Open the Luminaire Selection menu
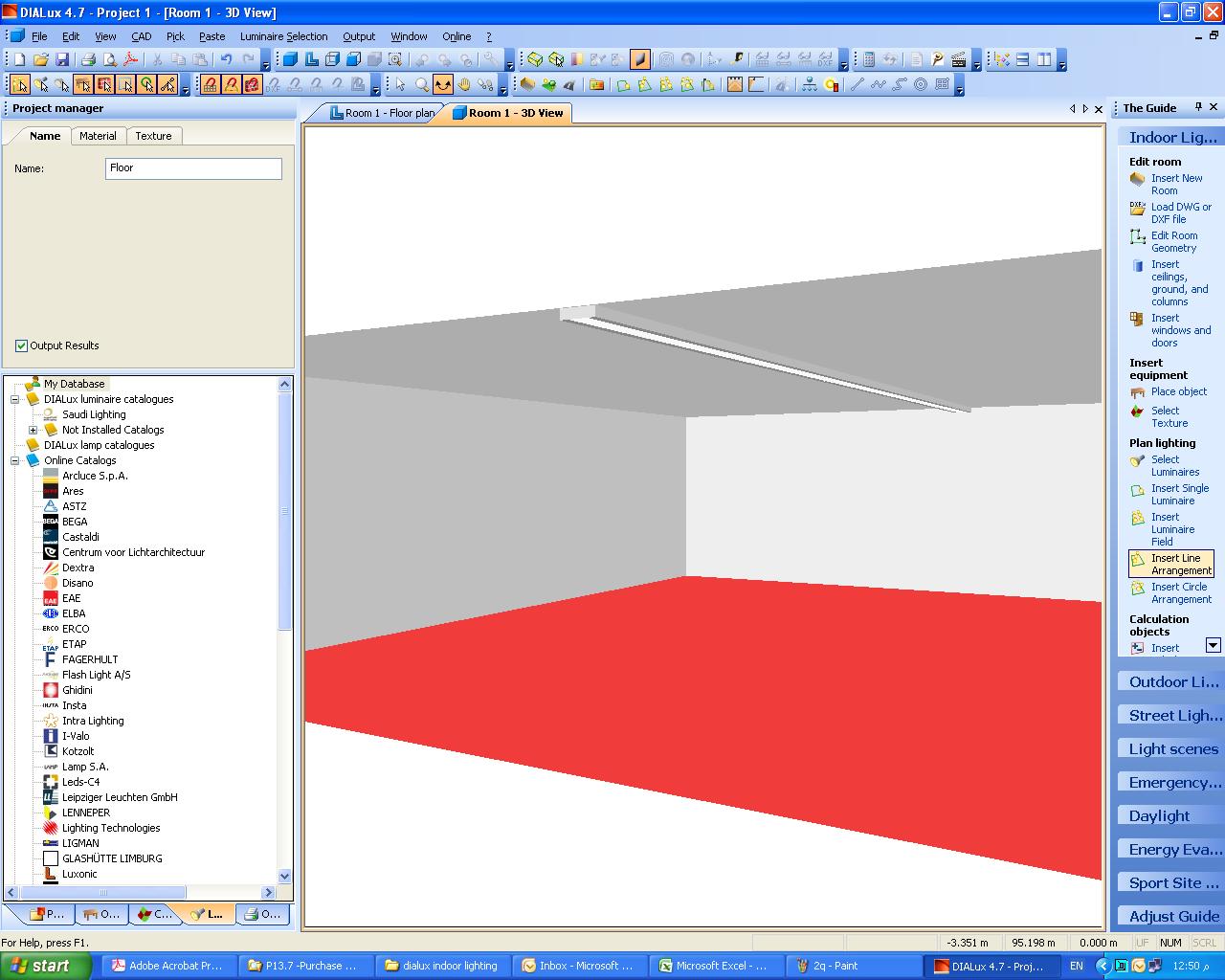The image size is (1225, 980). (283, 36)
